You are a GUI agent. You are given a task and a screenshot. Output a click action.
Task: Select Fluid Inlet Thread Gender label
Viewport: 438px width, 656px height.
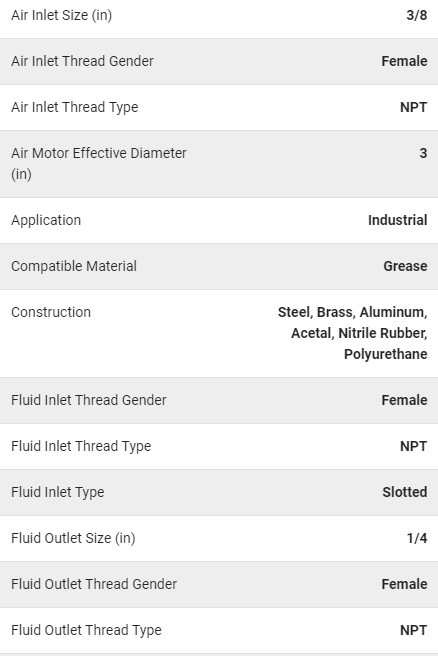89,400
